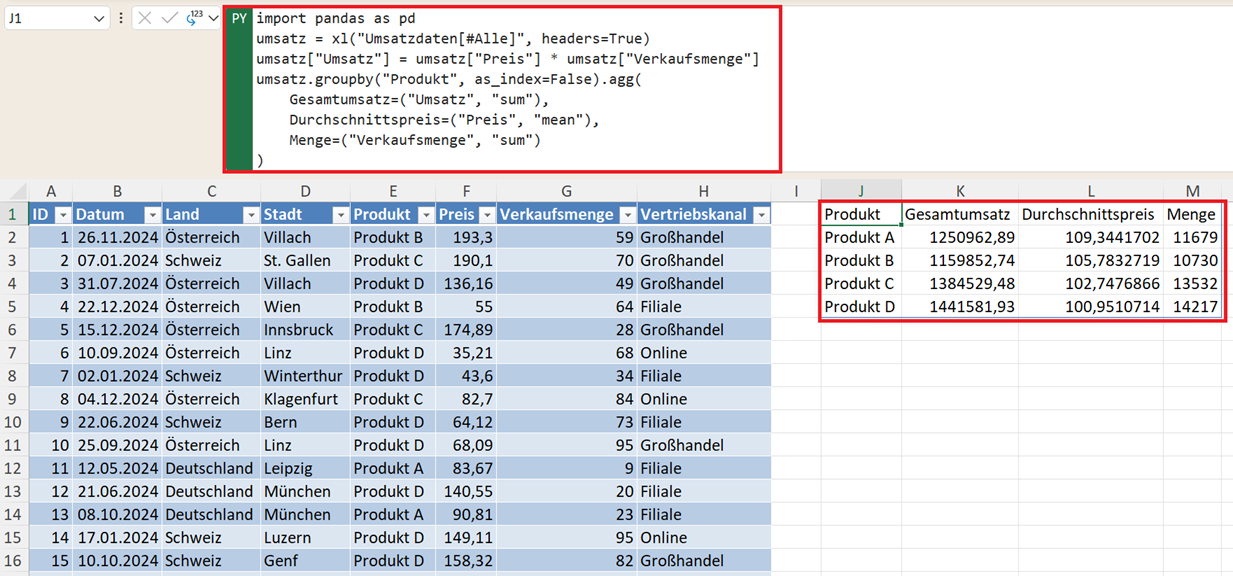Open the Preis column filter dropdown
Viewport: 1233px width, 576px height.
[486, 215]
